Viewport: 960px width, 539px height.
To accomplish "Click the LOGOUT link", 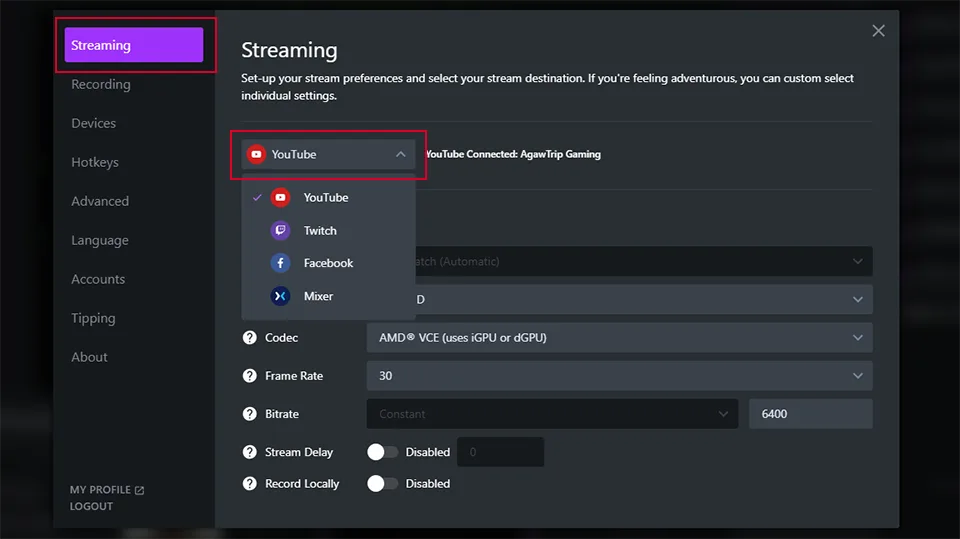I will (91, 507).
